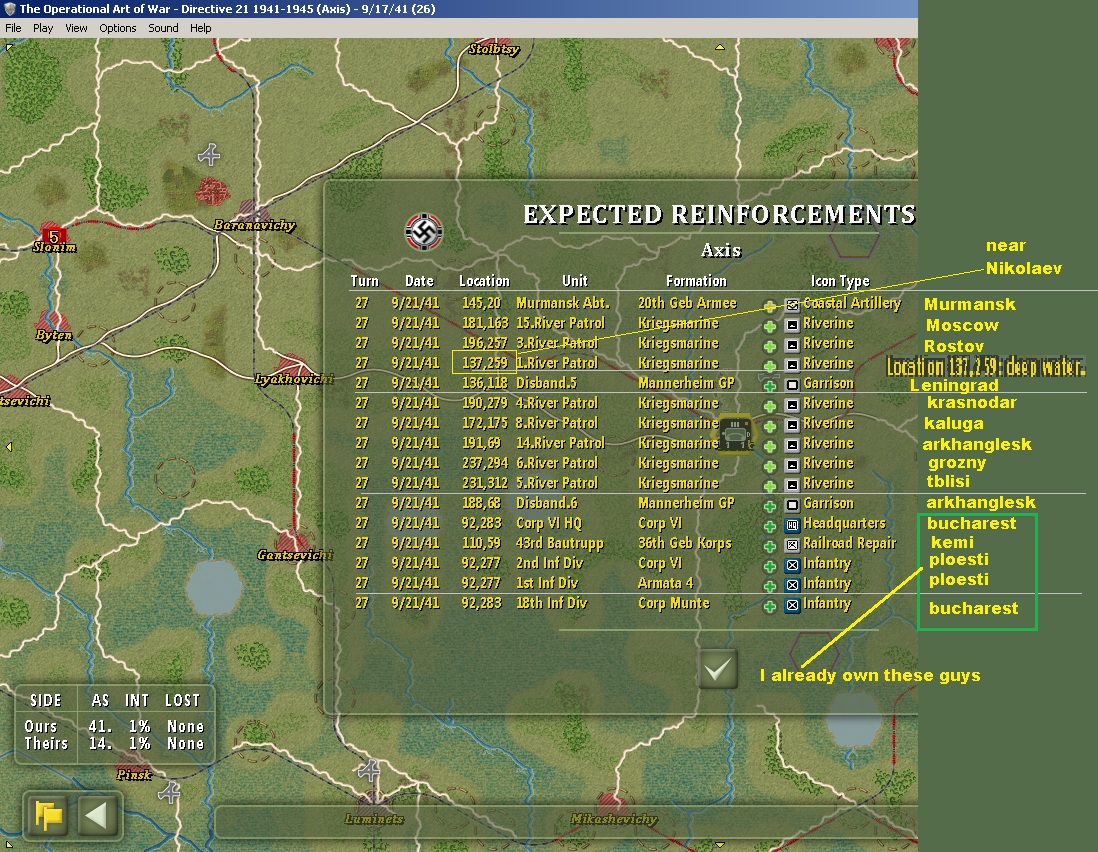Click the airfield icon near Pinsk
Viewport: 1098px width, 852px height.
[x=168, y=792]
